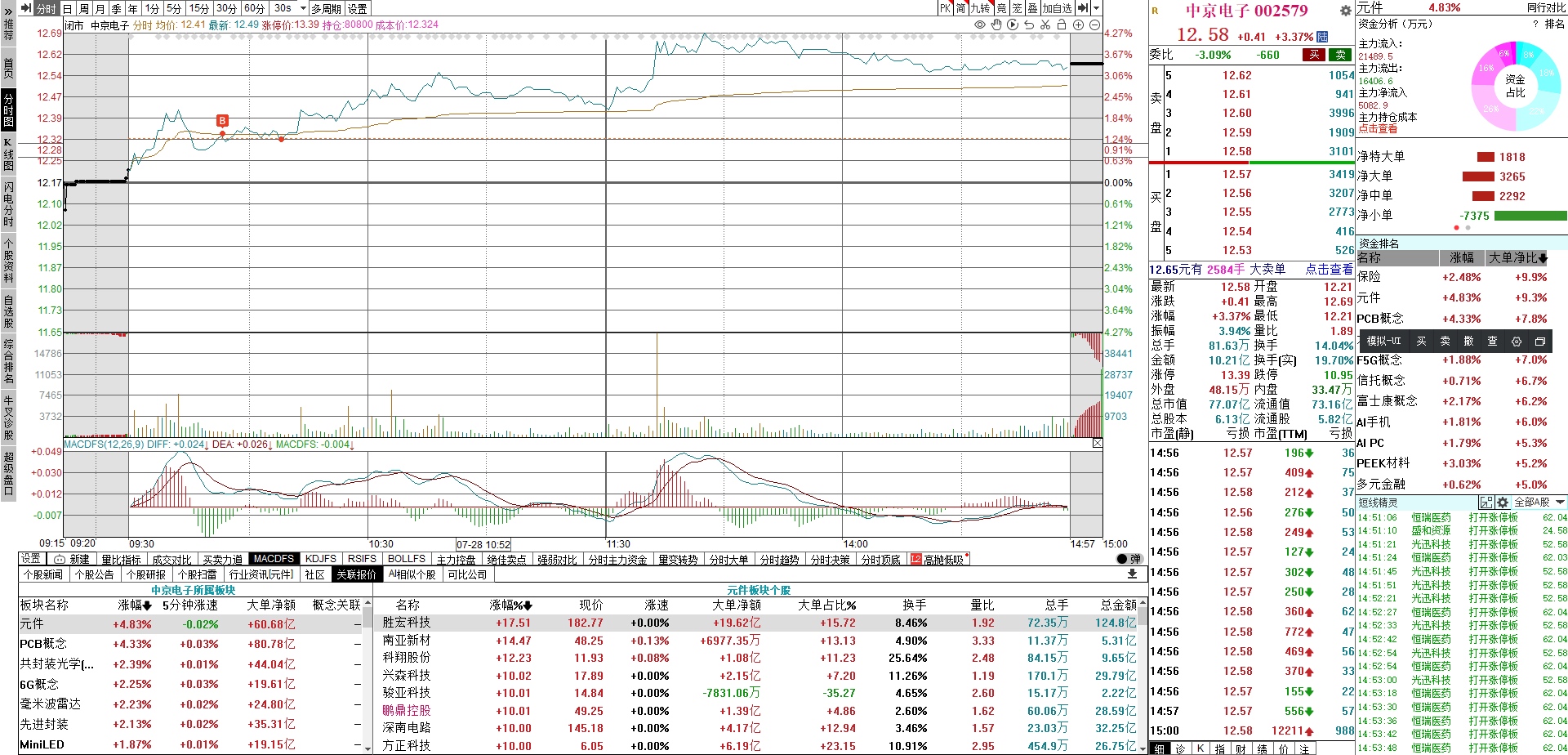Open the AI相似个股 tab
Screen dimensions: 1568x755
click(412, 574)
